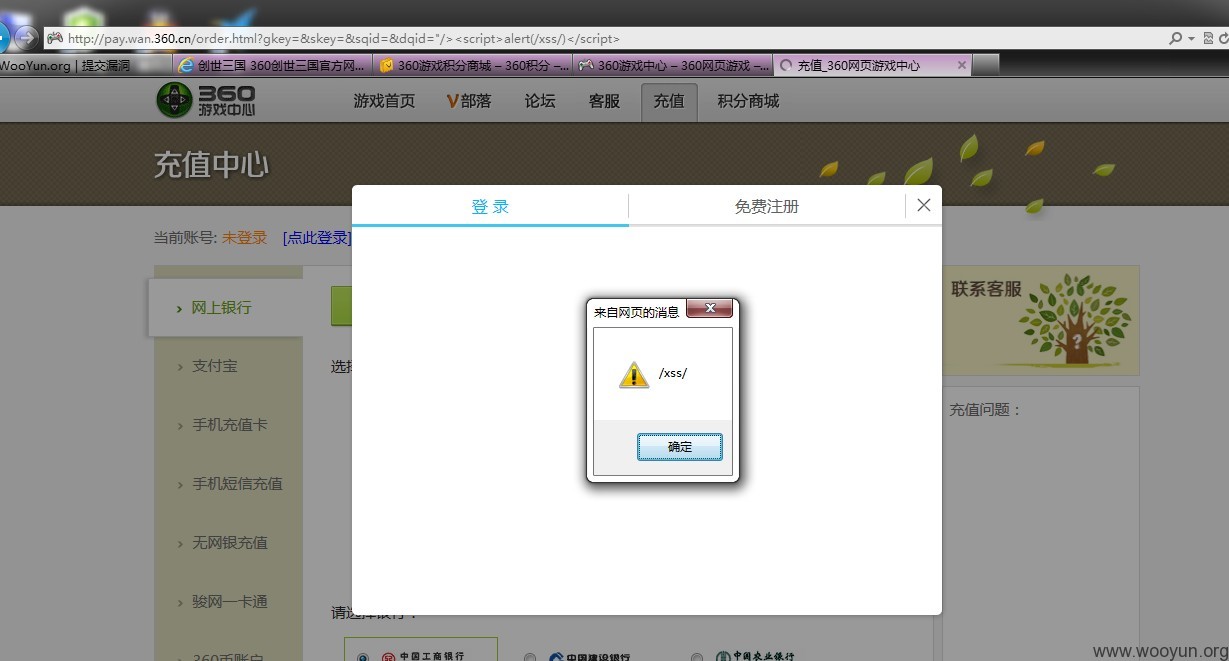Close the 来自网页的消息 alert with its X
Viewport: 1229px width, 661px height.
(x=710, y=309)
